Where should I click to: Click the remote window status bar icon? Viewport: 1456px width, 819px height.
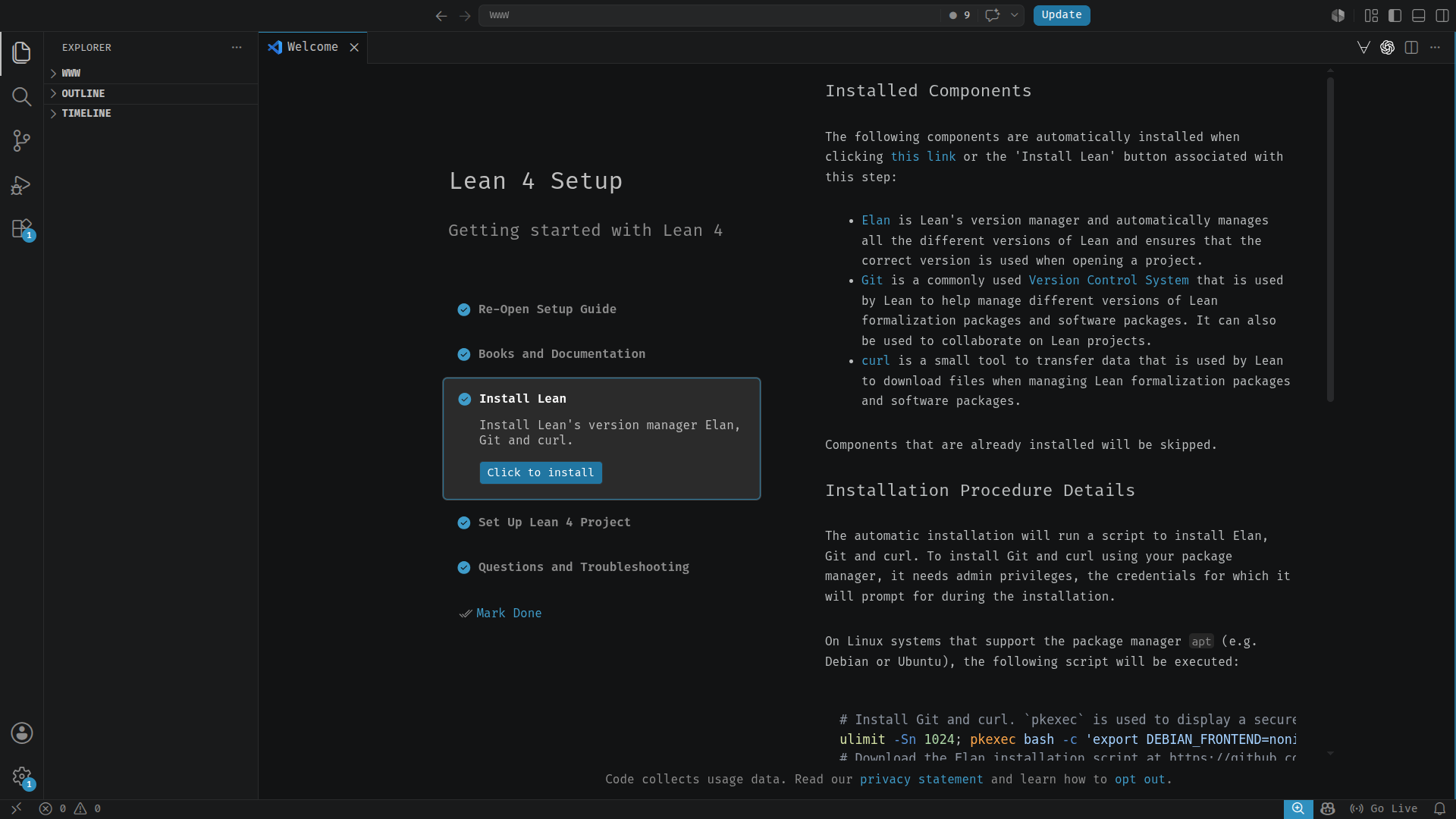click(x=16, y=809)
